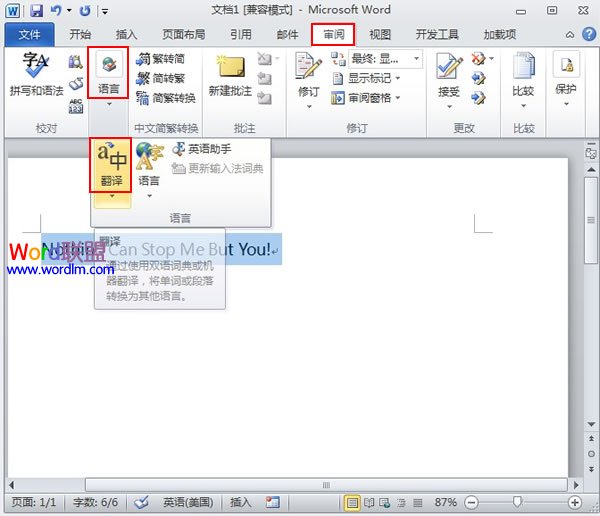Click the Previous Change icon

(478, 78)
